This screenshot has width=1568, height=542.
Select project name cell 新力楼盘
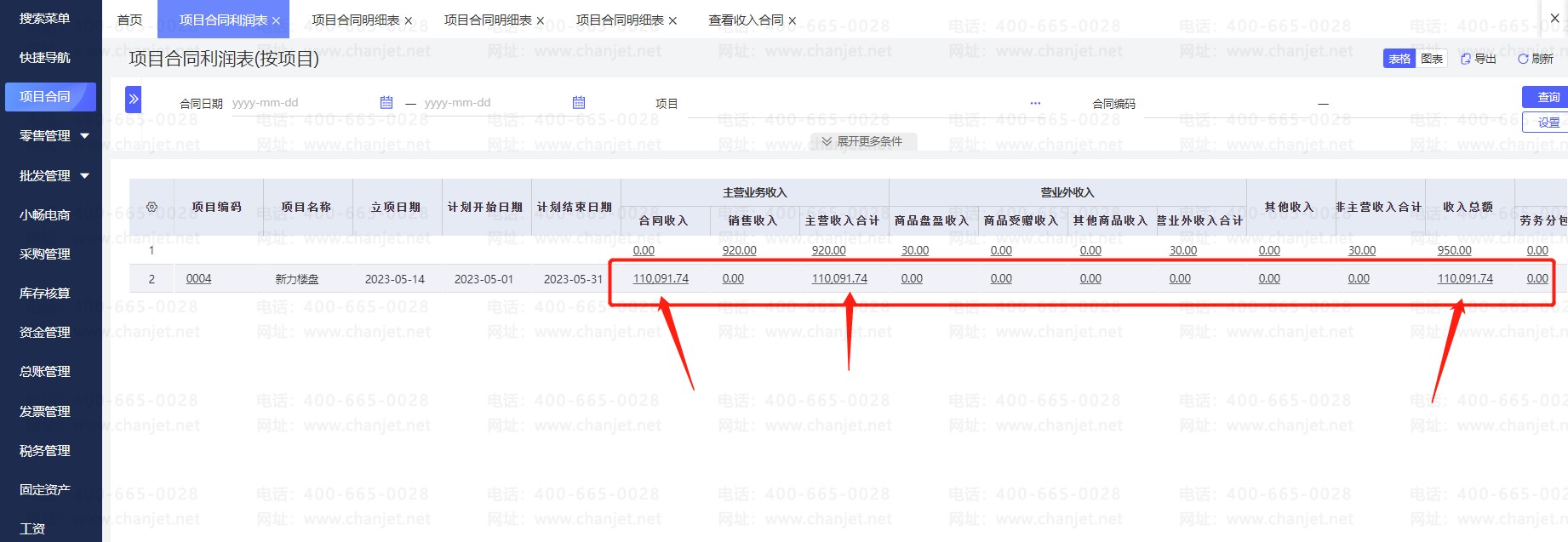coord(297,279)
